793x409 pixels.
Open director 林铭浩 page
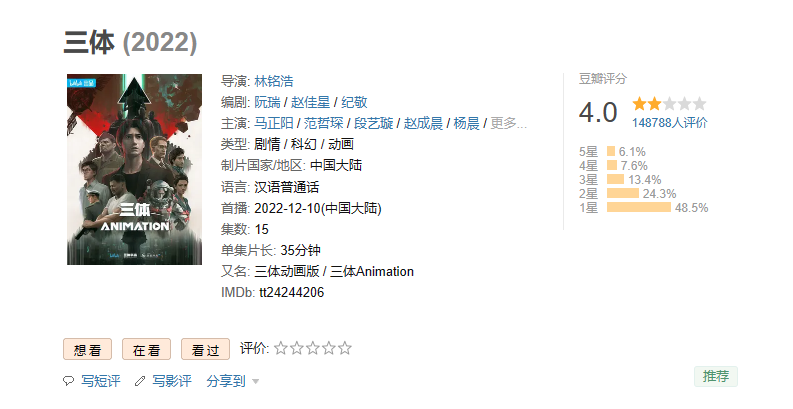[x=274, y=81]
